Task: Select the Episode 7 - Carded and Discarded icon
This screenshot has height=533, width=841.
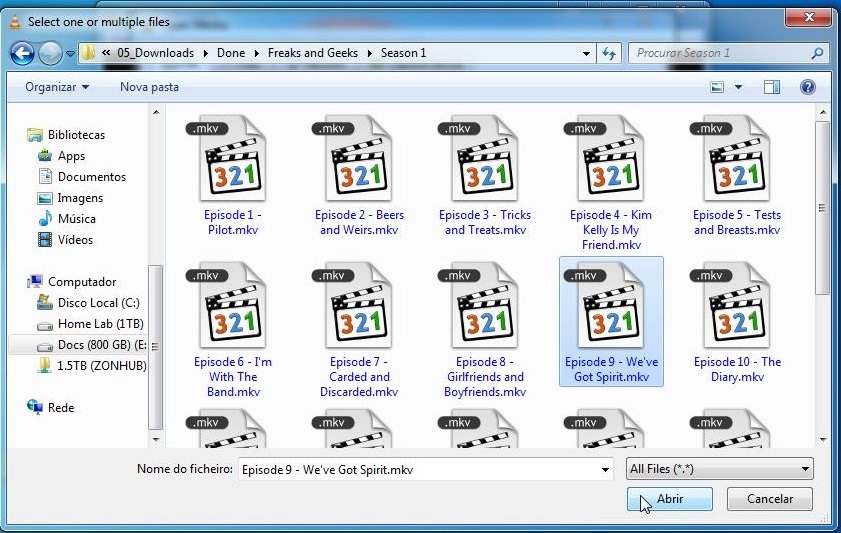Action: (358, 305)
